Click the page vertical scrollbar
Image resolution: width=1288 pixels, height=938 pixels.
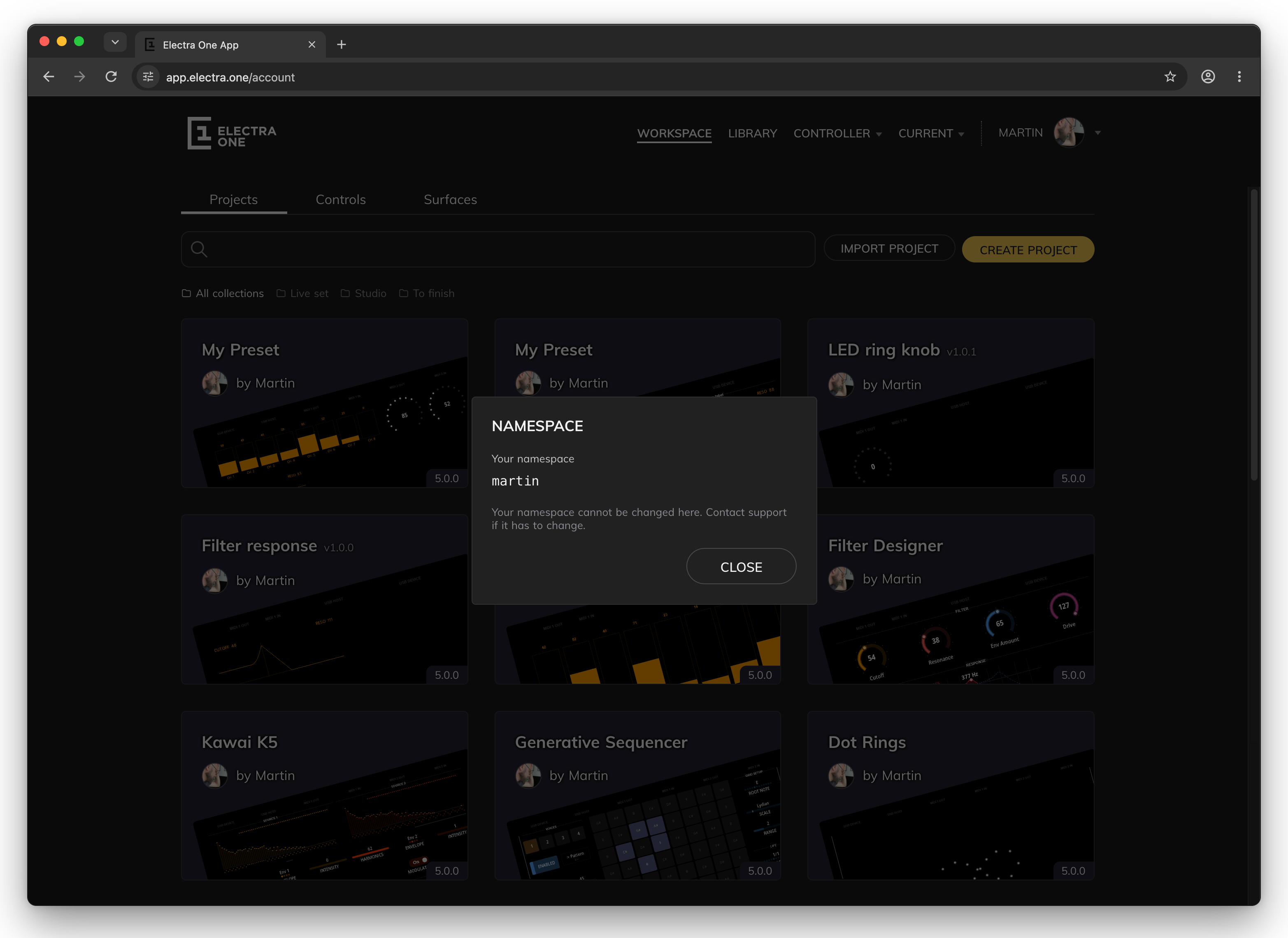1253,335
